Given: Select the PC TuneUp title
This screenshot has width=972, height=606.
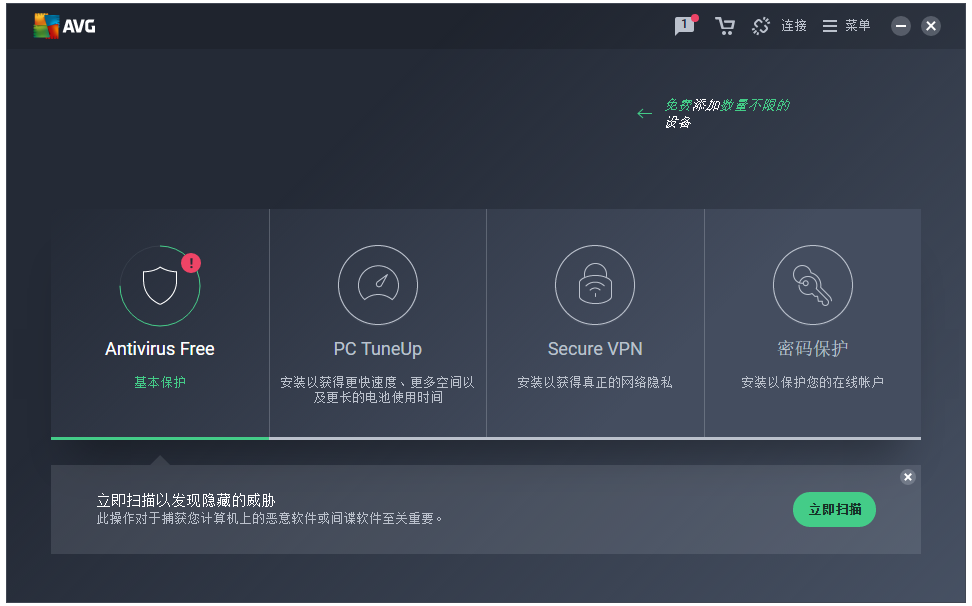Looking at the screenshot, I should tap(378, 349).
